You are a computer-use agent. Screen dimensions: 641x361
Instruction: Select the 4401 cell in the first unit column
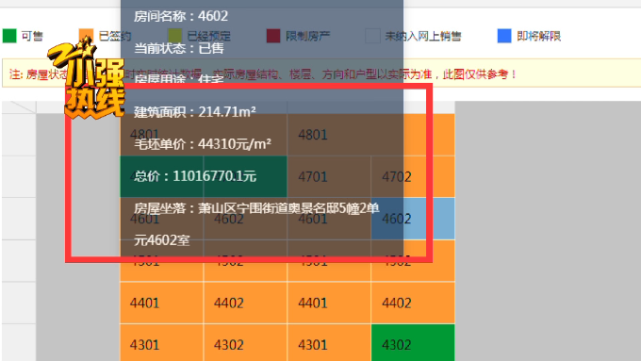161,303
